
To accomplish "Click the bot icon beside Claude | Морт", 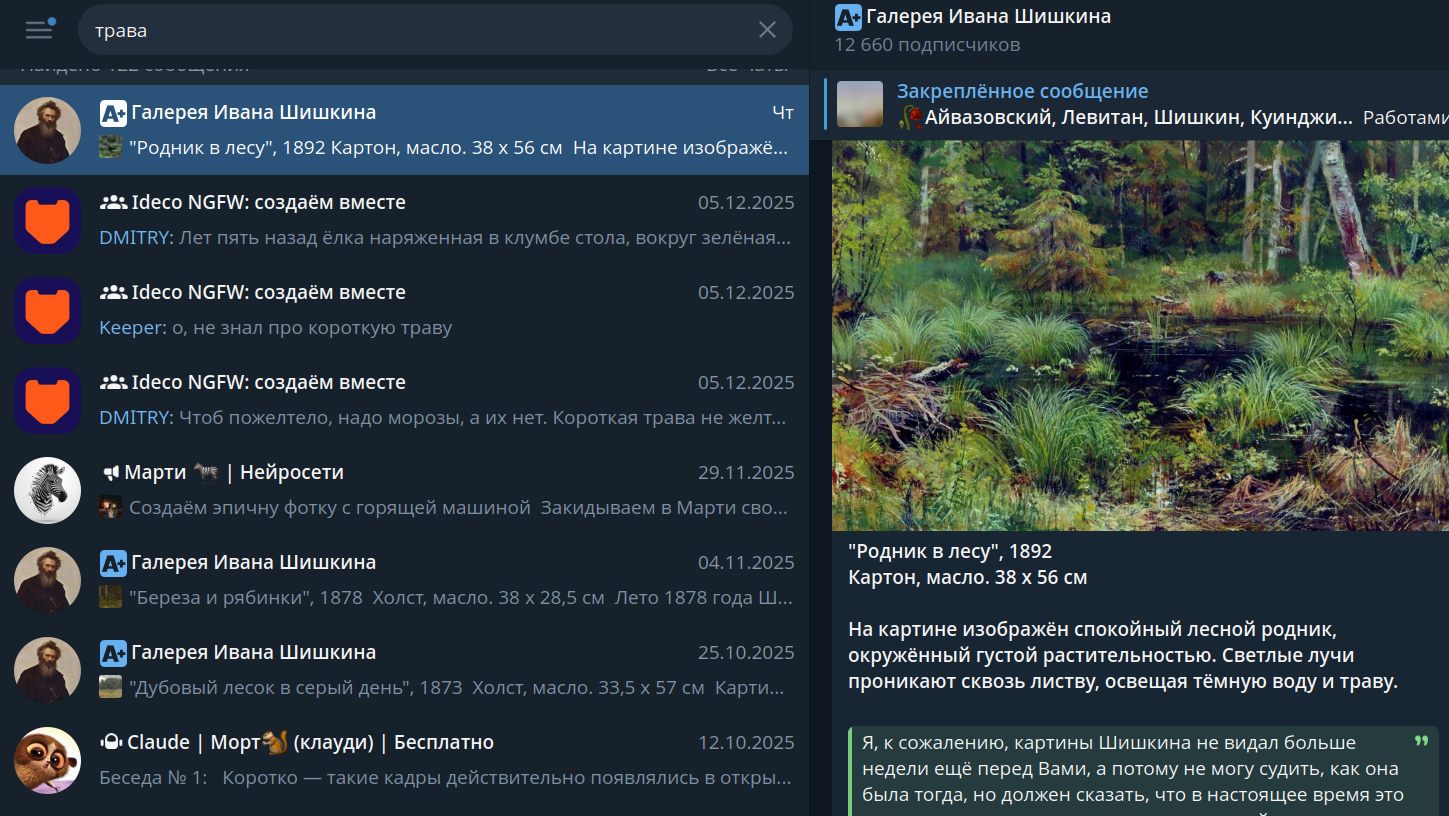I will pyautogui.click(x=110, y=743).
